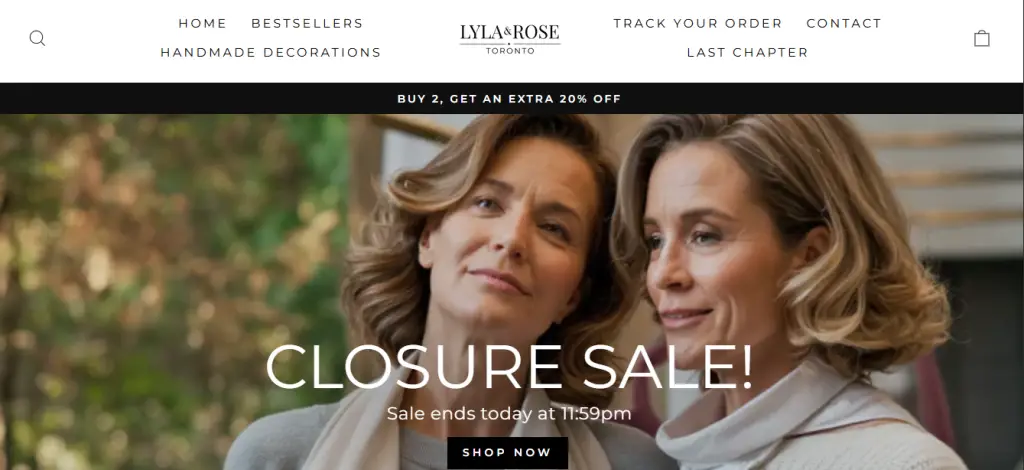Visit the Contact page link

[844, 24]
